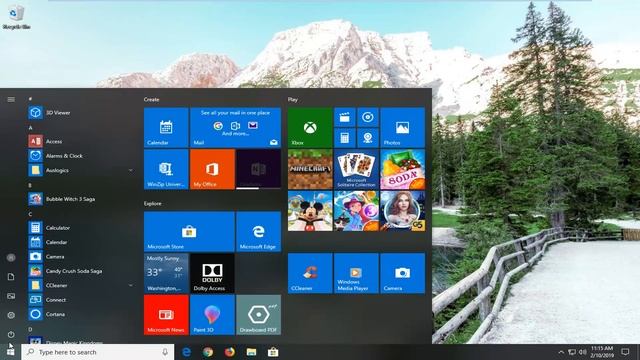Screen dimensions: 640x360
Task: Open the Camera tile
Action: point(402,273)
